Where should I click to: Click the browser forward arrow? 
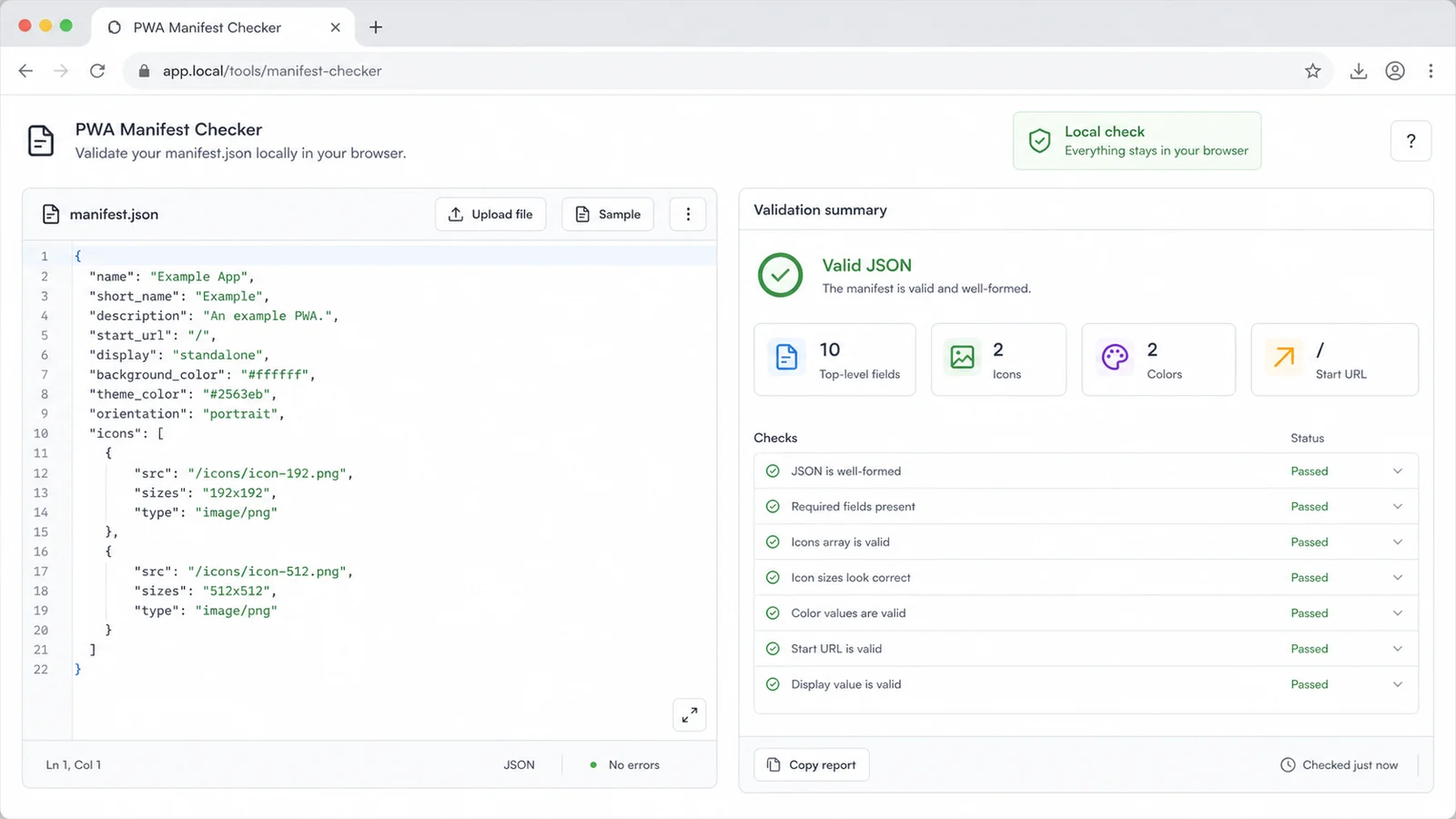point(61,71)
